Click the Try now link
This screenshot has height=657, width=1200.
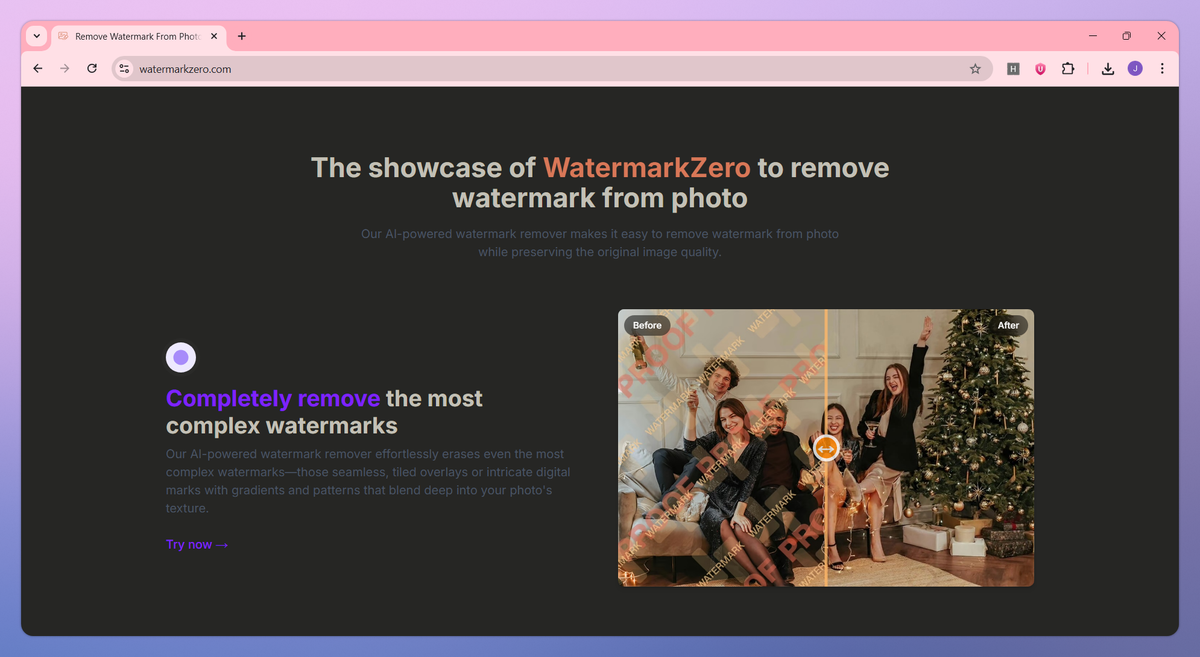pyautogui.click(x=197, y=545)
